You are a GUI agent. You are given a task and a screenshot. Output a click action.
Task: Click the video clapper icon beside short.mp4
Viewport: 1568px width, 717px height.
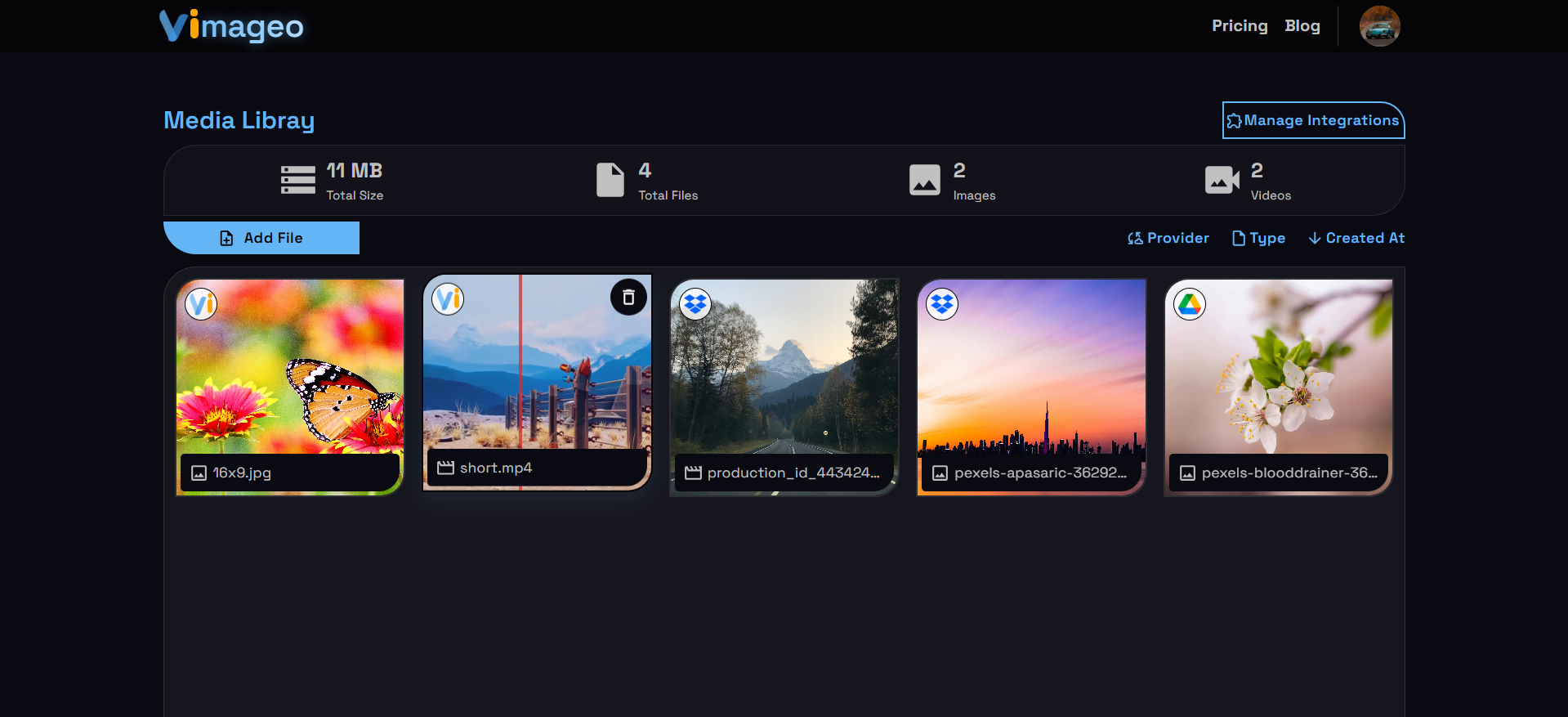point(445,468)
